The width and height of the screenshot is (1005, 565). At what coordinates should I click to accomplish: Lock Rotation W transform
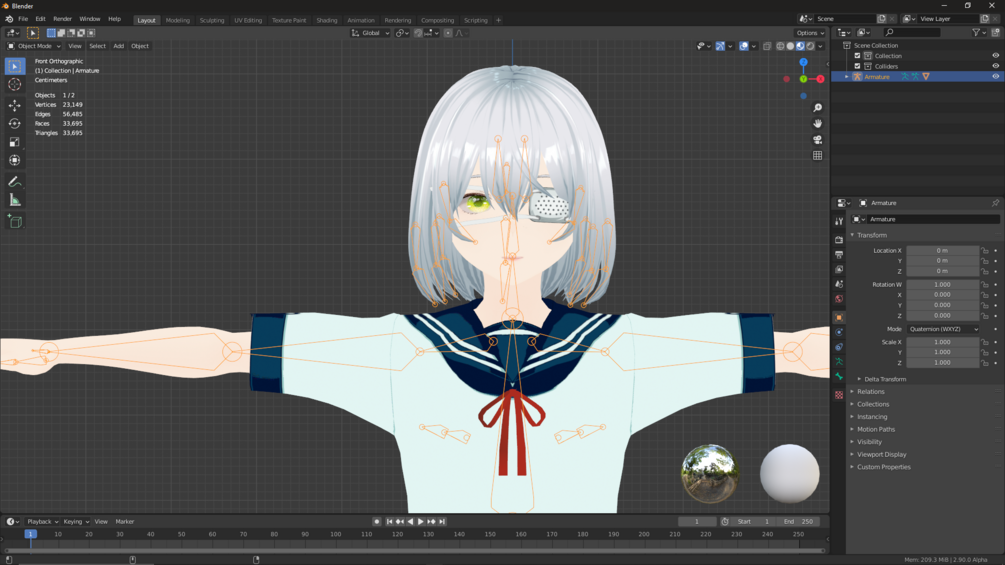[985, 284]
